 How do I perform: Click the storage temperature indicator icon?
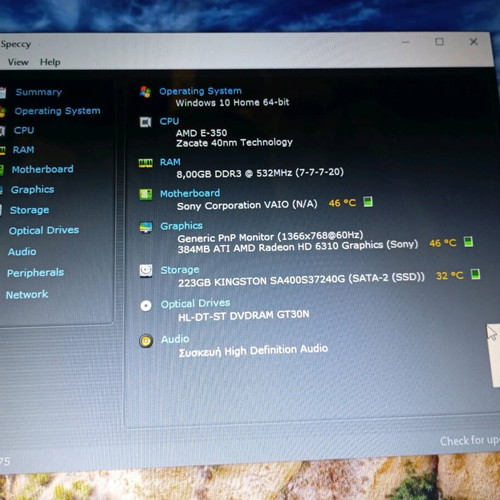(475, 274)
